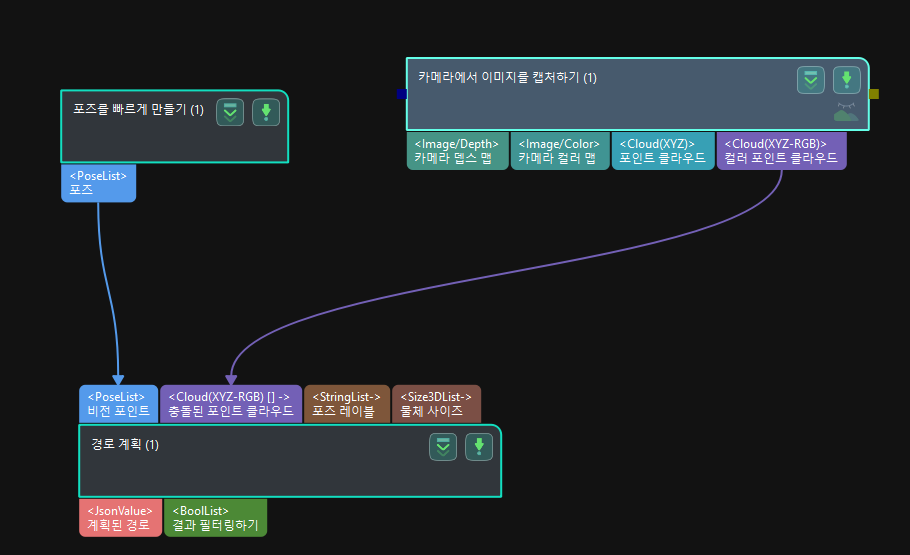The height and width of the screenshot is (555, 910).
Task: Run the 포즈를 빠르게 만들기 step via down-arrow icon
Action: (x=266, y=112)
